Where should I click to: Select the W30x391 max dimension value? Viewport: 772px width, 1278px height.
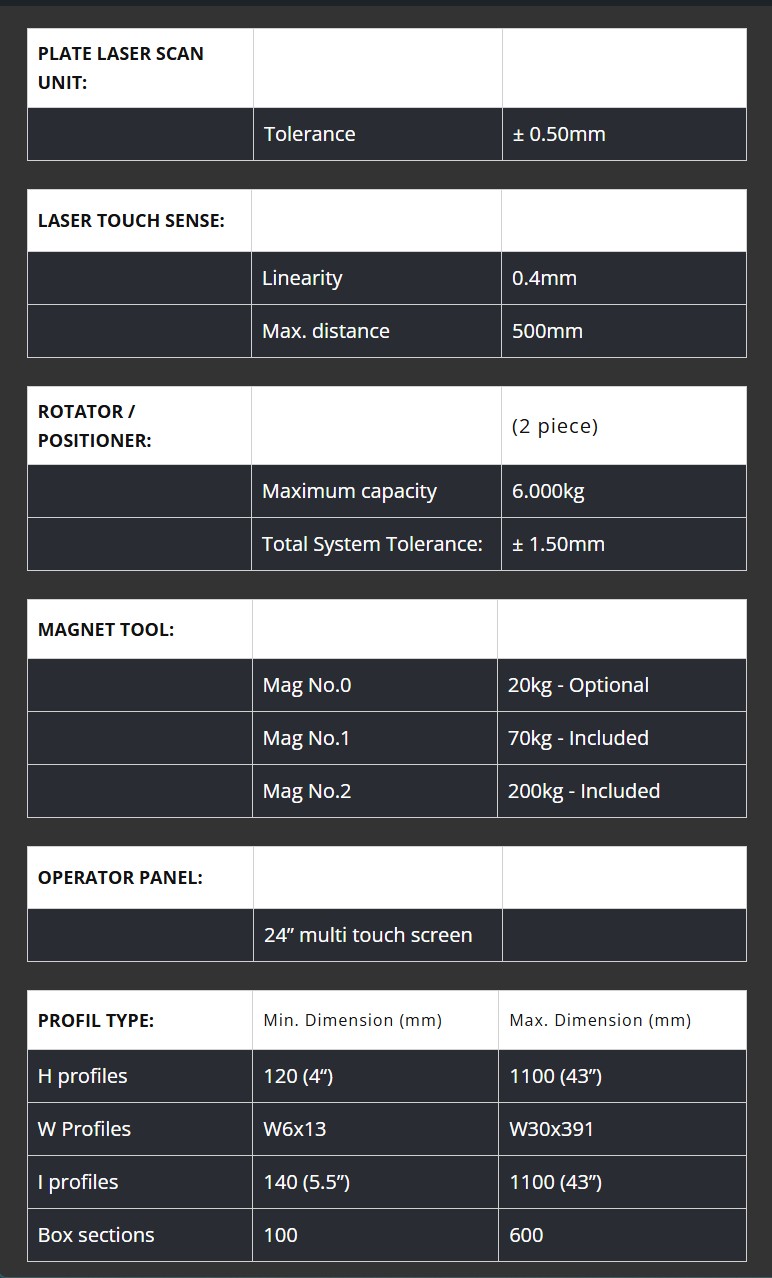coord(551,1129)
